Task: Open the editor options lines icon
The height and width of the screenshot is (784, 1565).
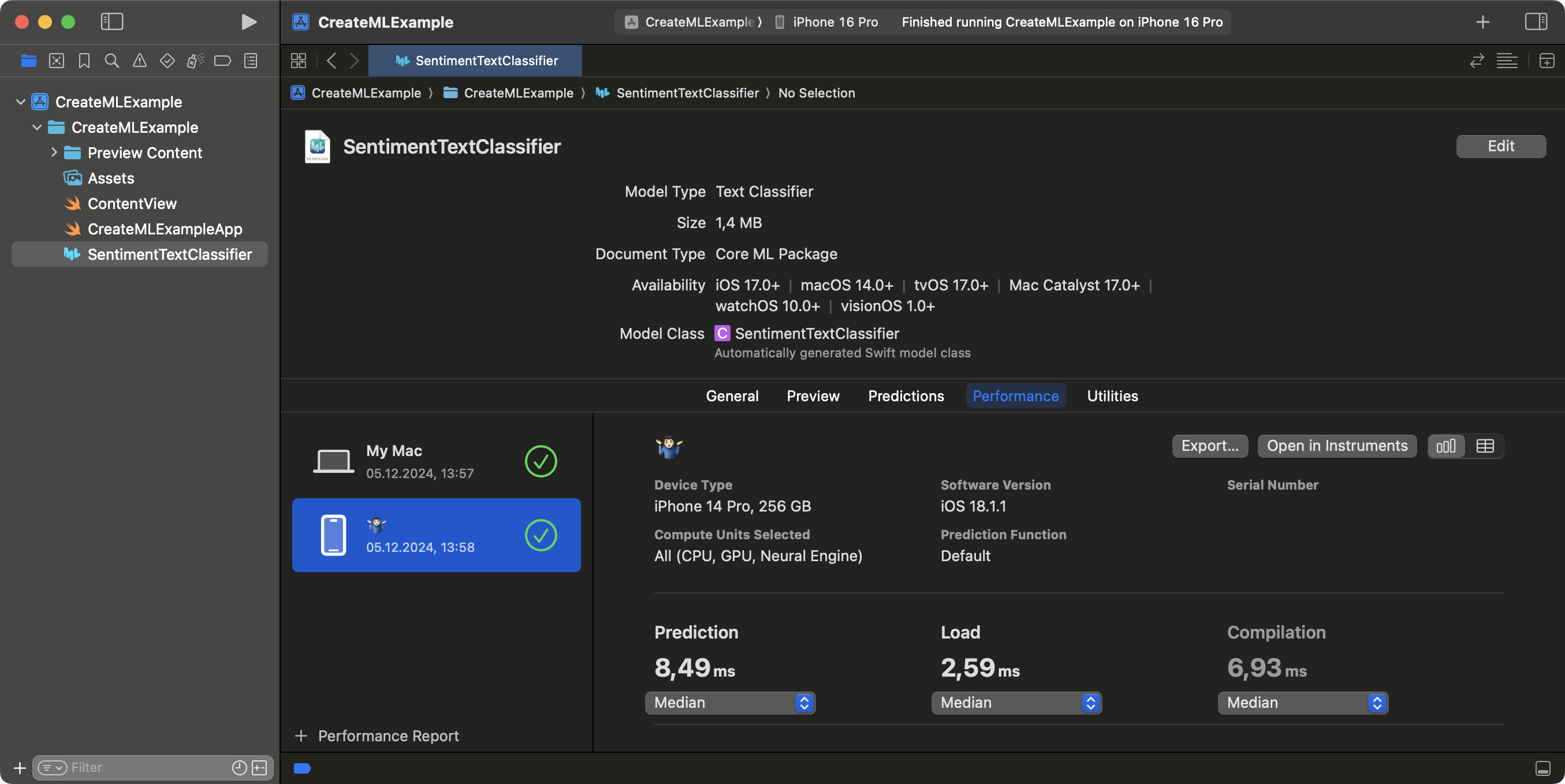Action: [1507, 61]
